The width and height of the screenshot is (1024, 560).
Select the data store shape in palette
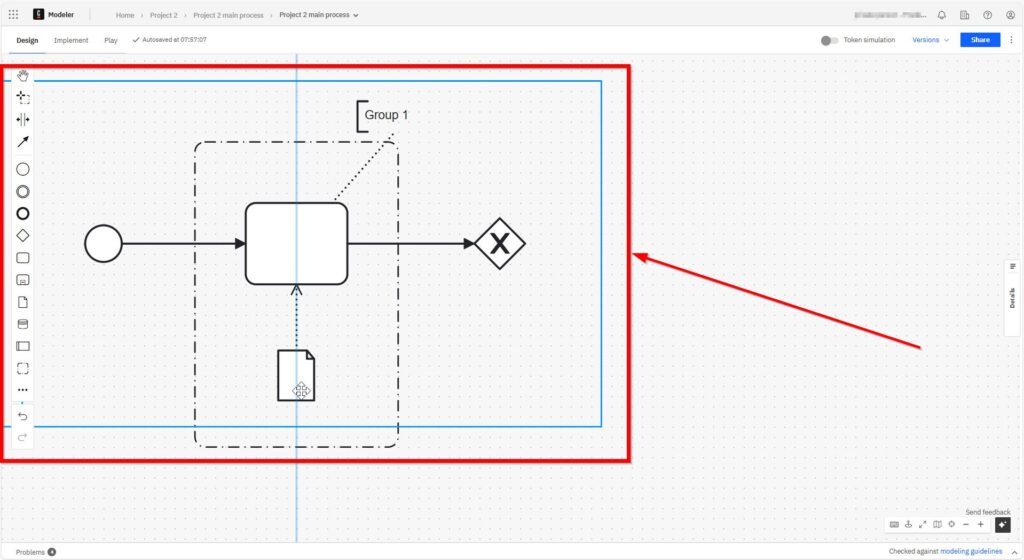click(x=23, y=324)
